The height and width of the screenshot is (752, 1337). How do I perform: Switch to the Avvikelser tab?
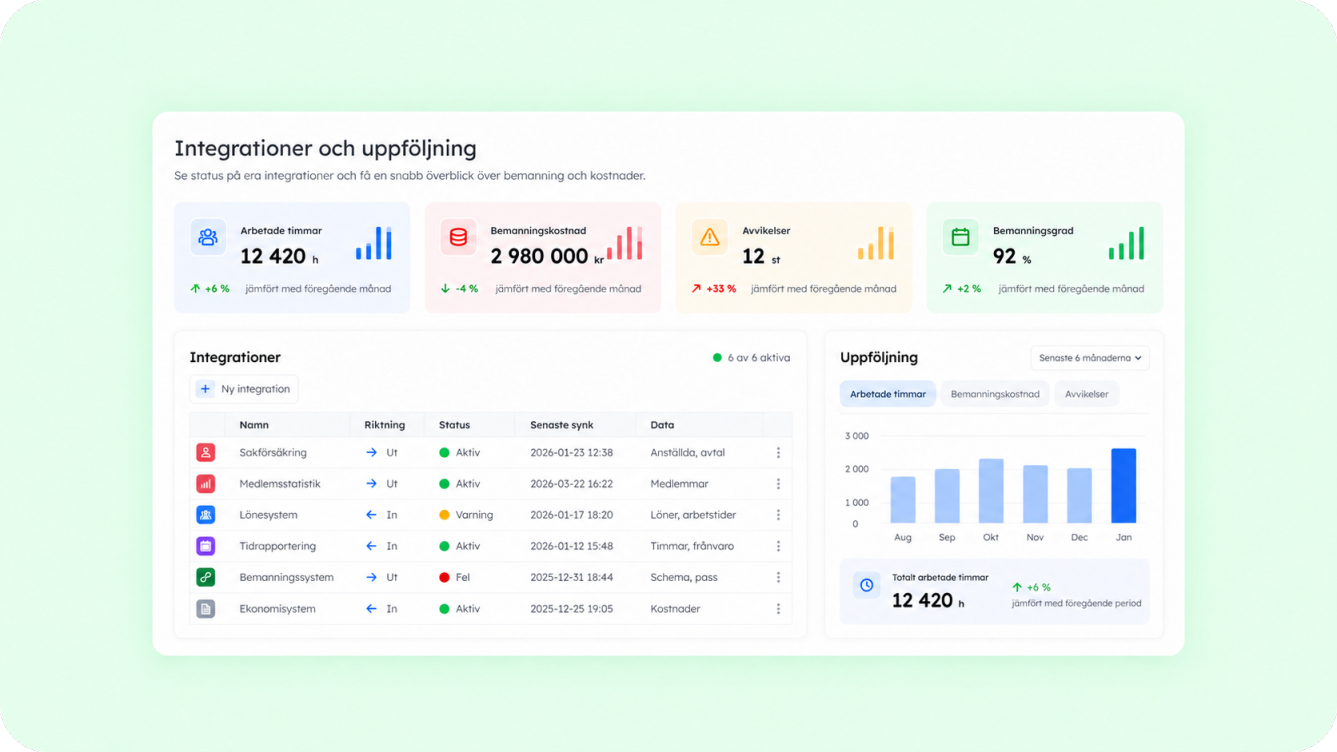(x=1086, y=394)
